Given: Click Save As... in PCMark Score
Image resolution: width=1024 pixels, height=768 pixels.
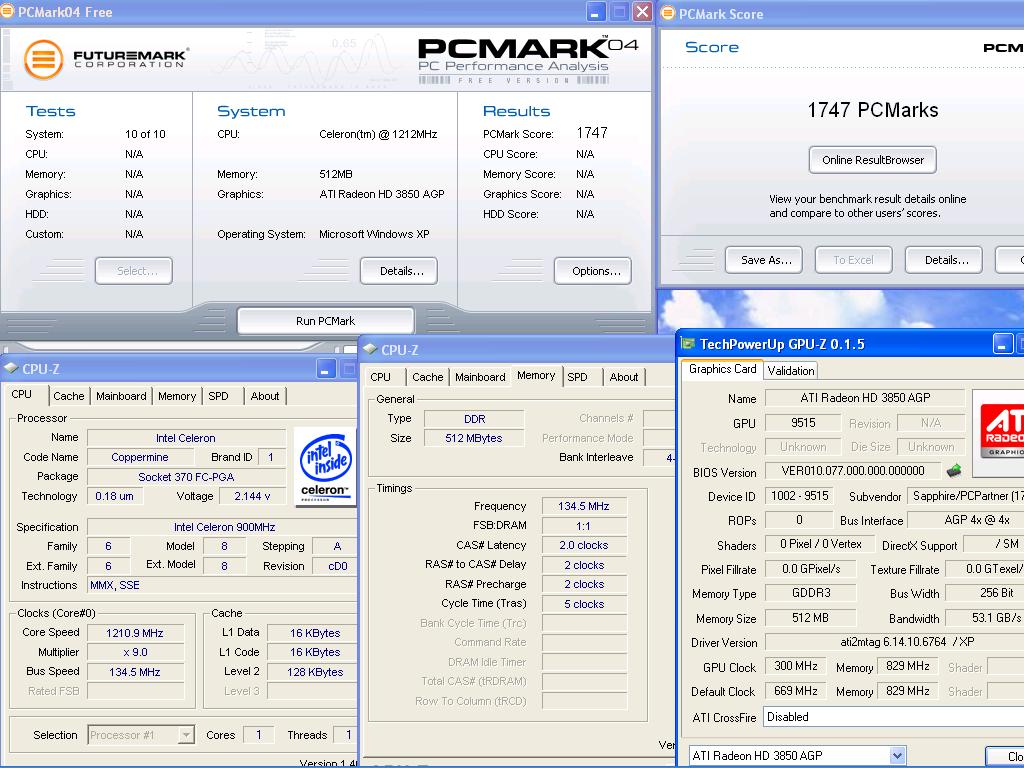Looking at the screenshot, I should 764,260.
